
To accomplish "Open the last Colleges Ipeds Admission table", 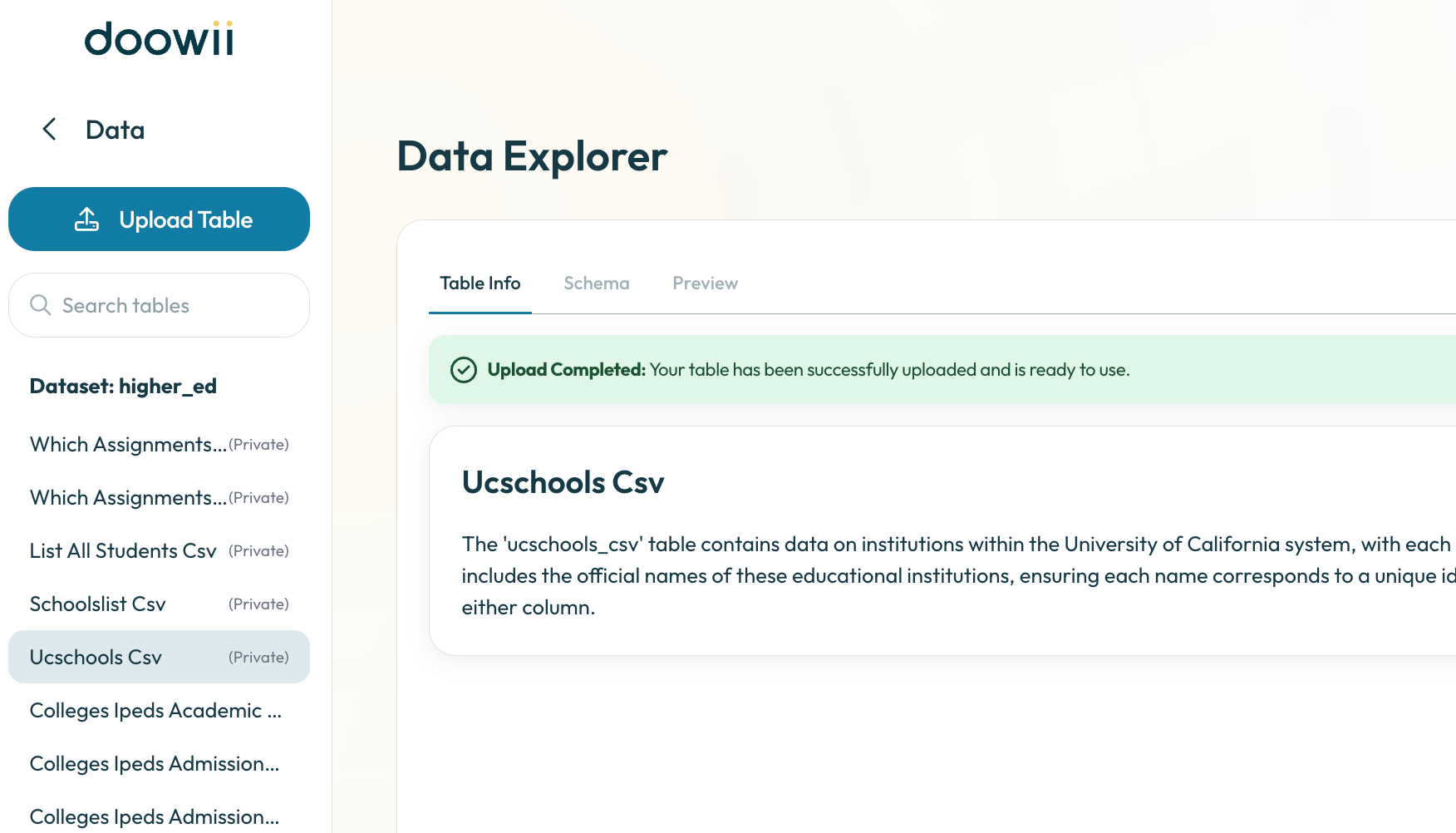I will [x=159, y=817].
